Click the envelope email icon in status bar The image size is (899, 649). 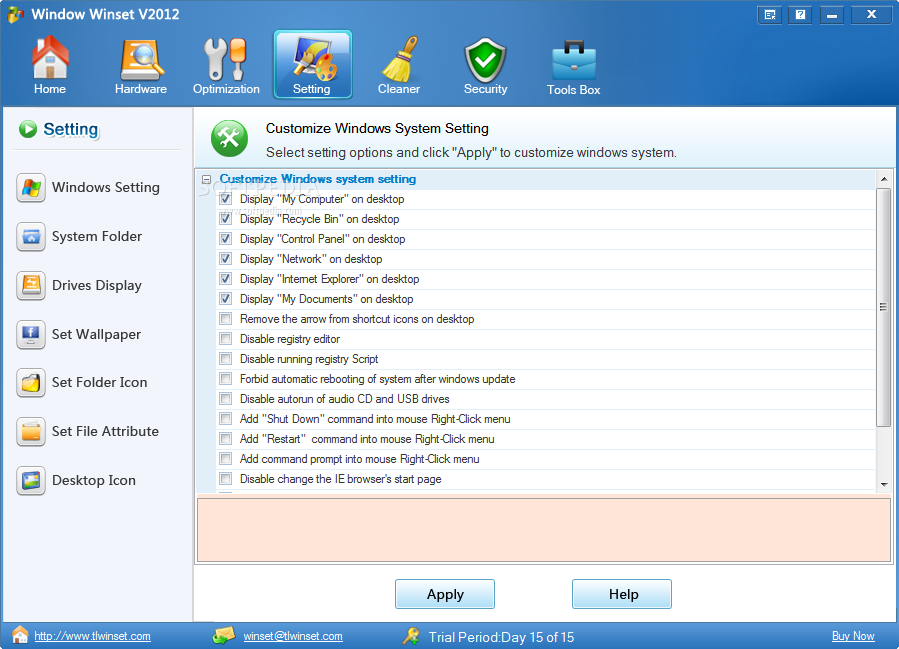pyautogui.click(x=224, y=635)
